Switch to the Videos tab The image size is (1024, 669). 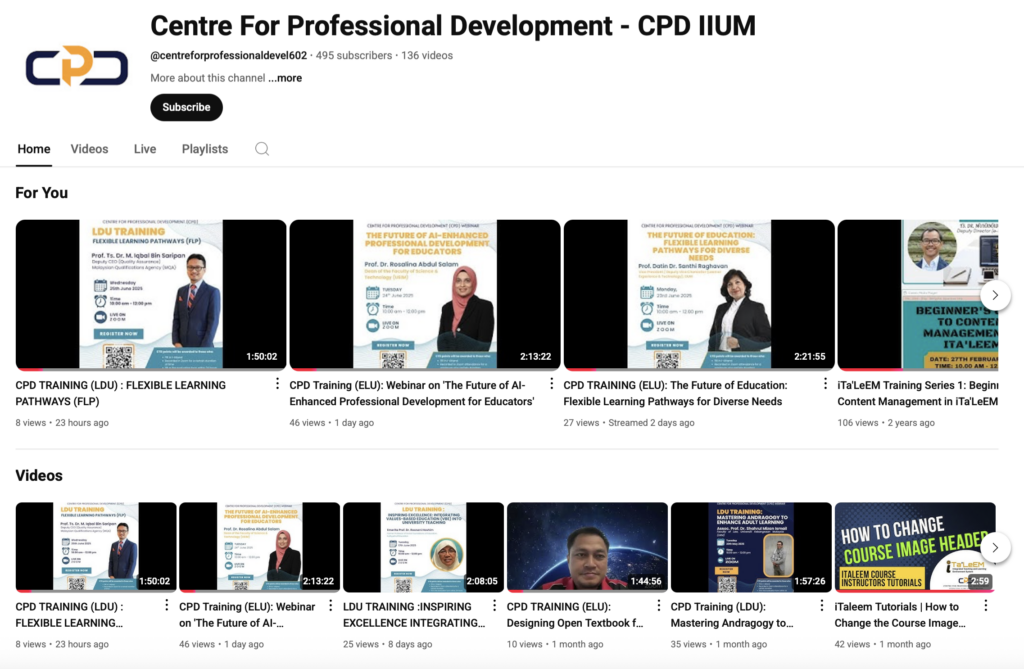coord(89,149)
